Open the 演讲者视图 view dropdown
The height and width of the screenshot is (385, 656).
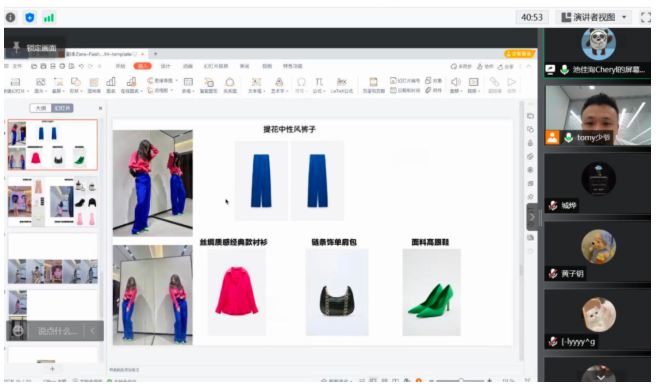pyautogui.click(x=594, y=18)
